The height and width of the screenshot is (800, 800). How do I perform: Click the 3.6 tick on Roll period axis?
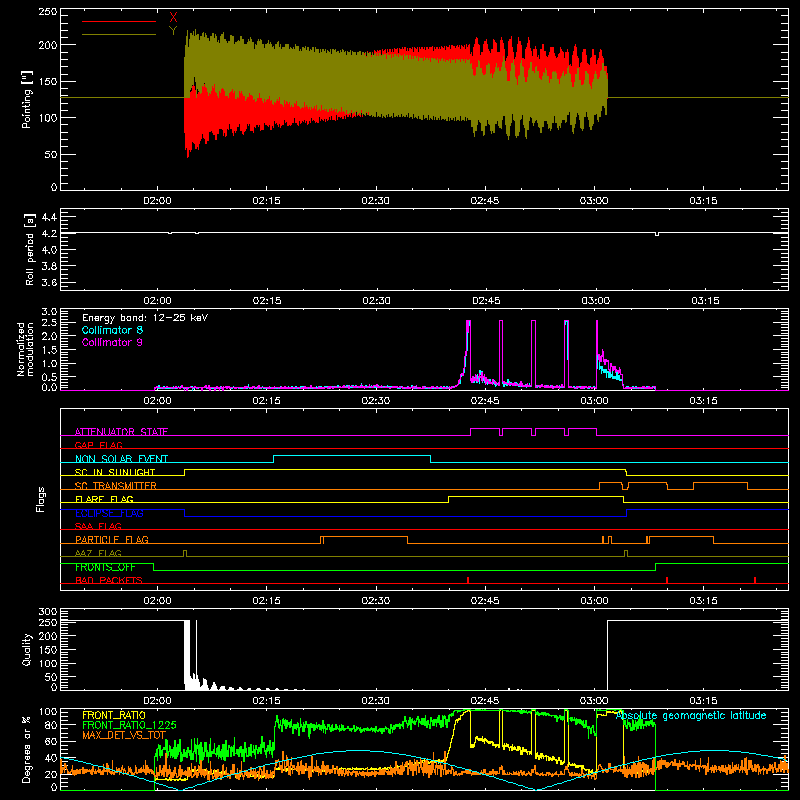click(x=49, y=282)
